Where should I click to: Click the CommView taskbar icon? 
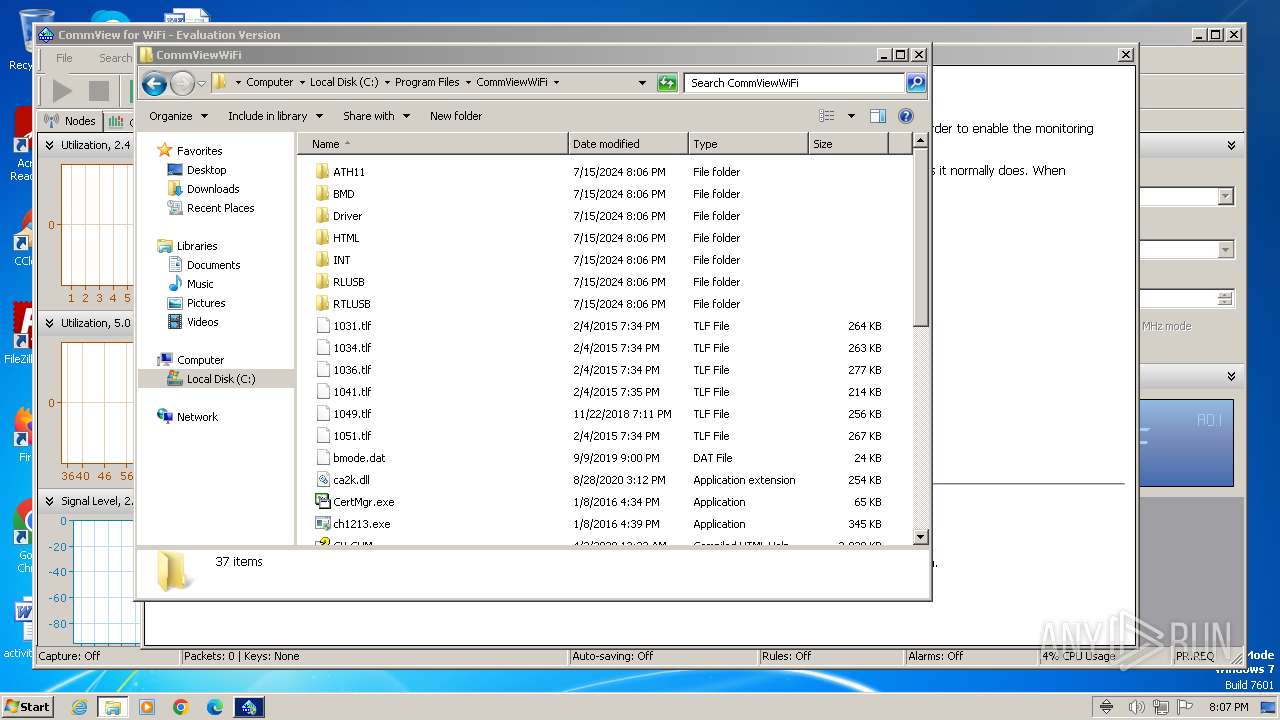click(249, 707)
